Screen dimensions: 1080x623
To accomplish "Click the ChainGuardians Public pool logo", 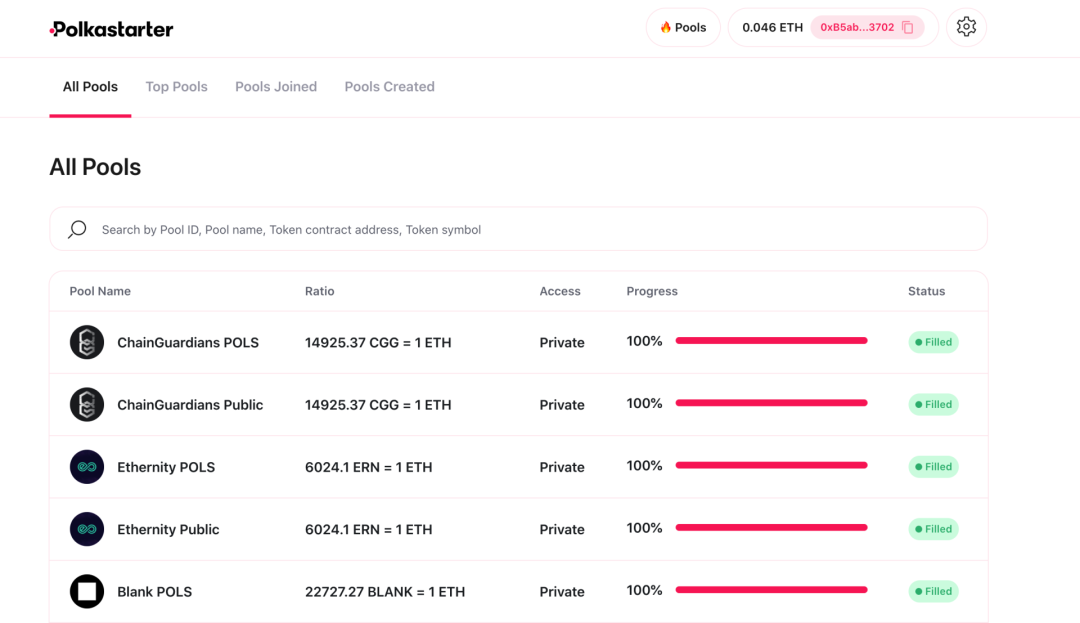I will tap(87, 405).
